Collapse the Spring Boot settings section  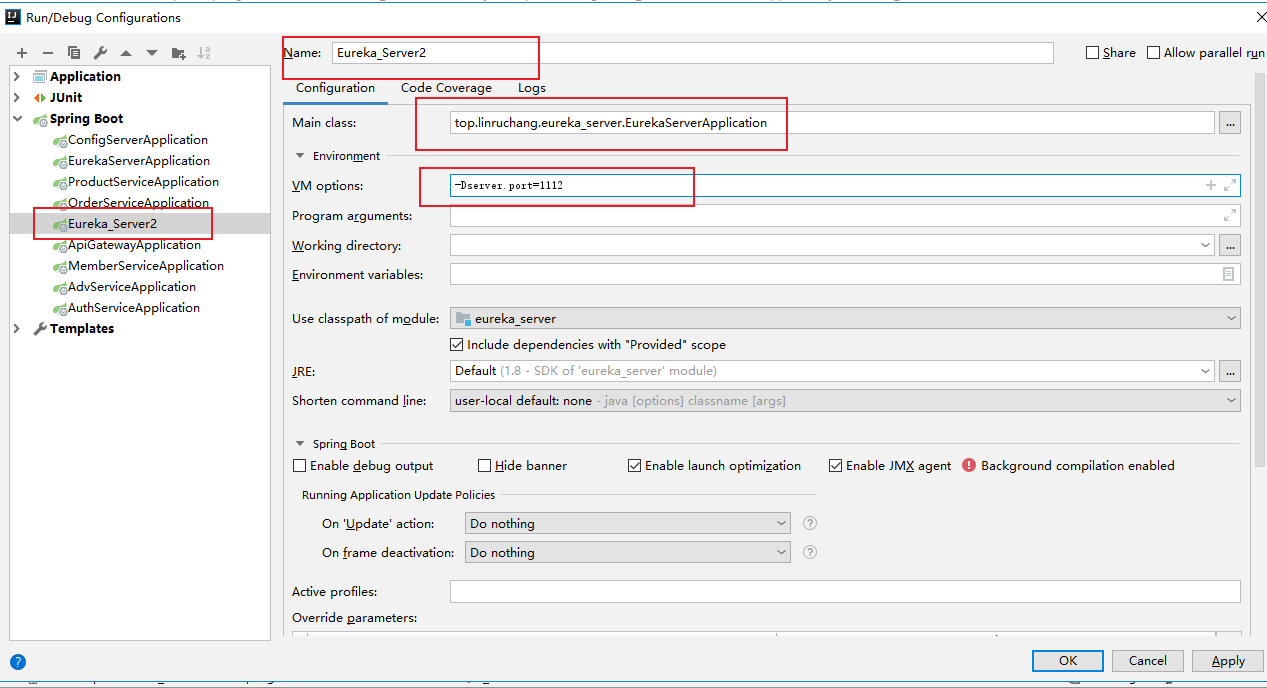tap(299, 444)
